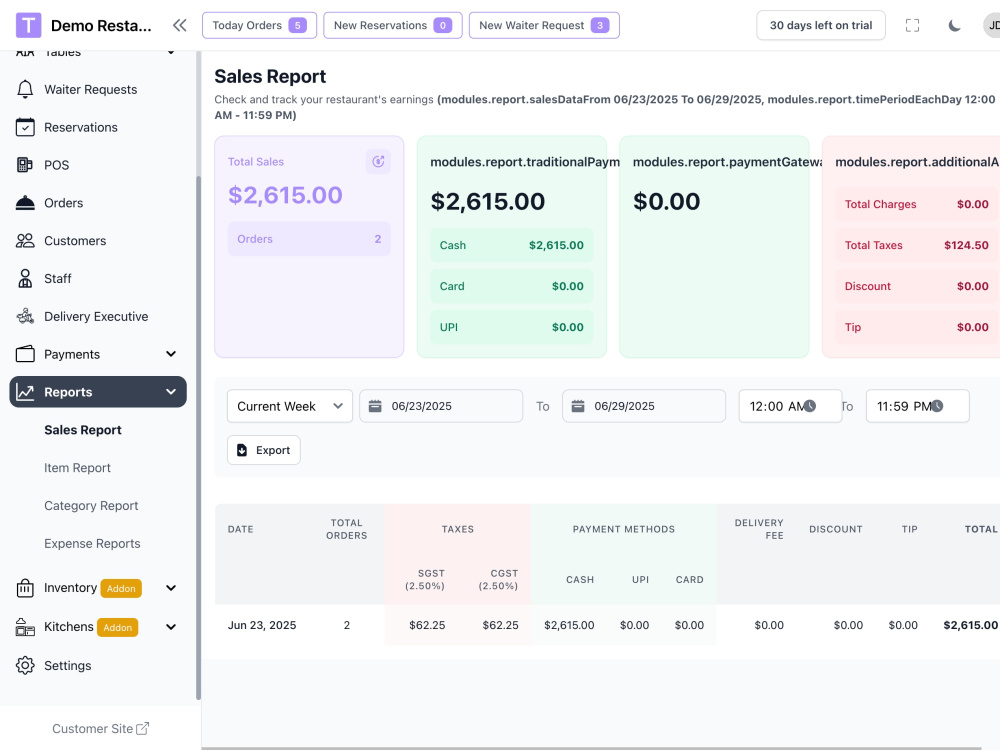Click the Addon badge next to Inventory

click(x=121, y=589)
